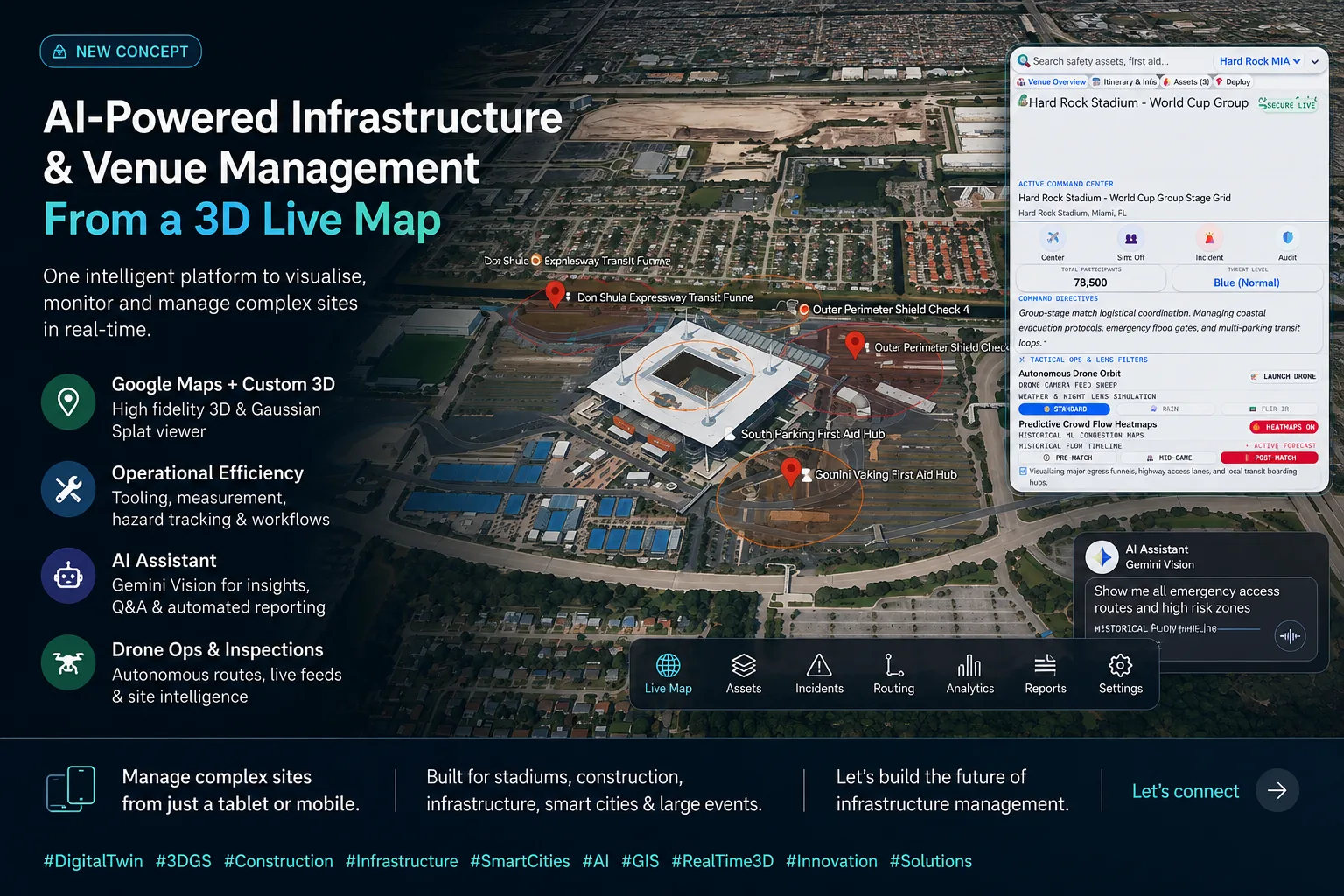Viewport: 1344px width, 896px height.
Task: Click the 78,500 total participants card
Action: 1090,278
